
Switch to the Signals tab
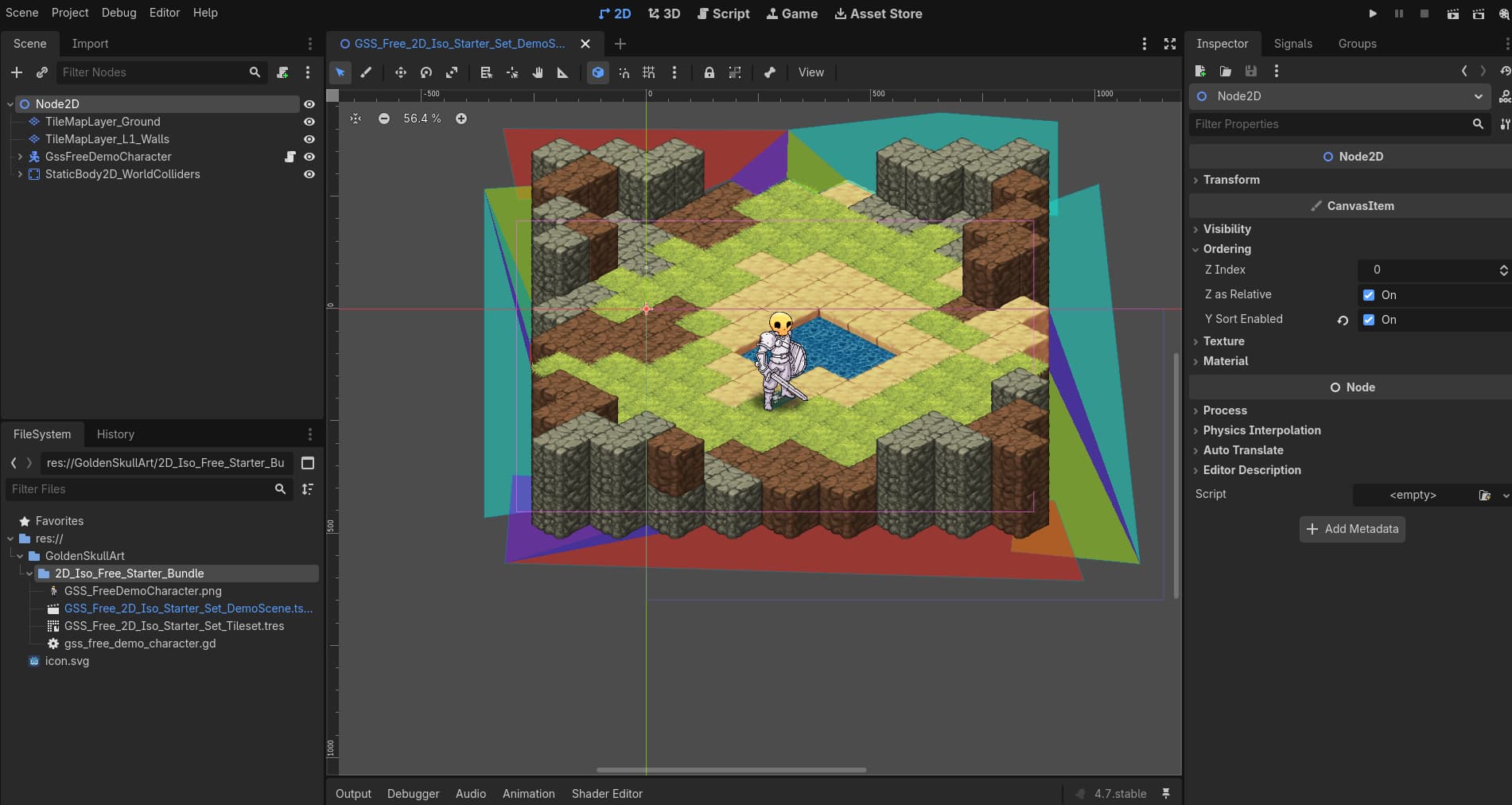(1292, 44)
